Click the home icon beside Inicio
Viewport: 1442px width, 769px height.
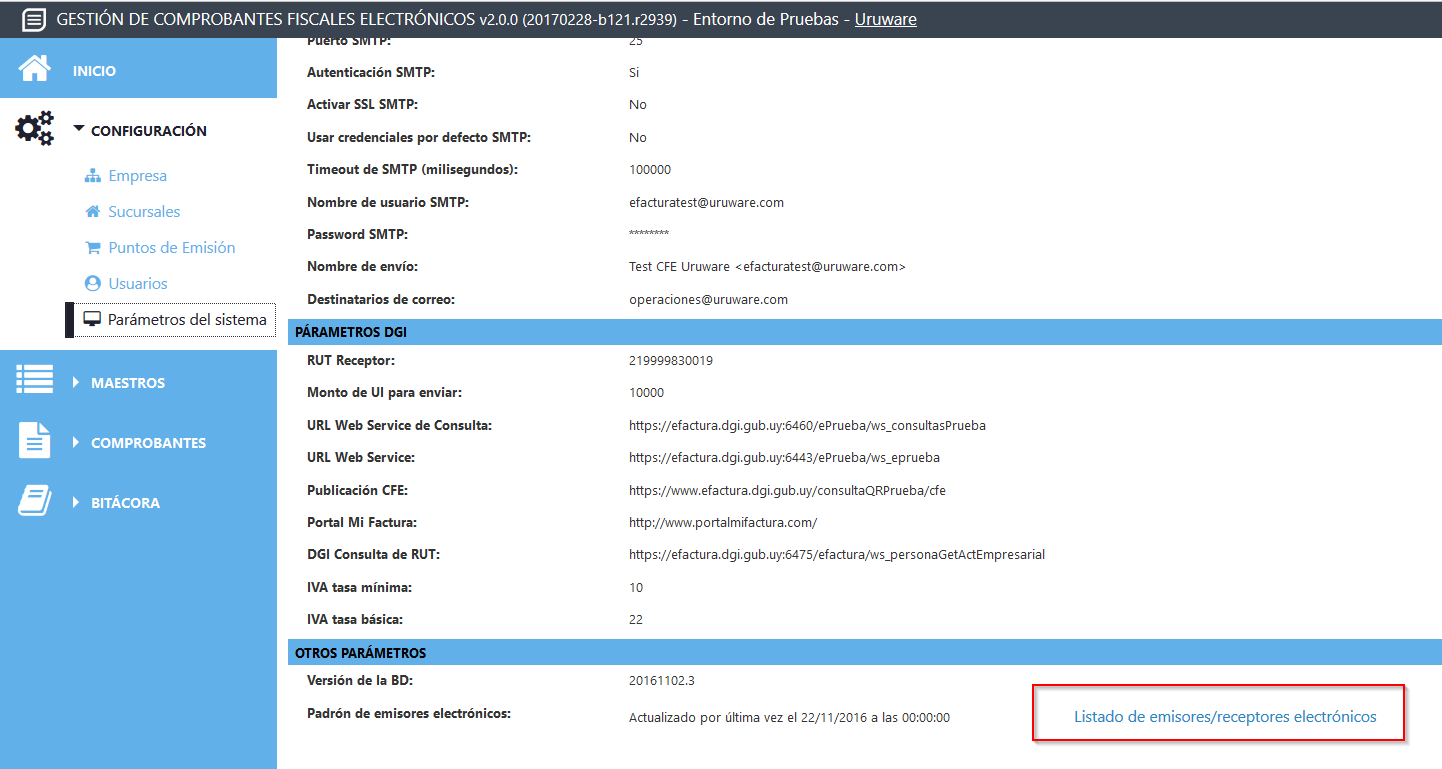pyautogui.click(x=35, y=69)
